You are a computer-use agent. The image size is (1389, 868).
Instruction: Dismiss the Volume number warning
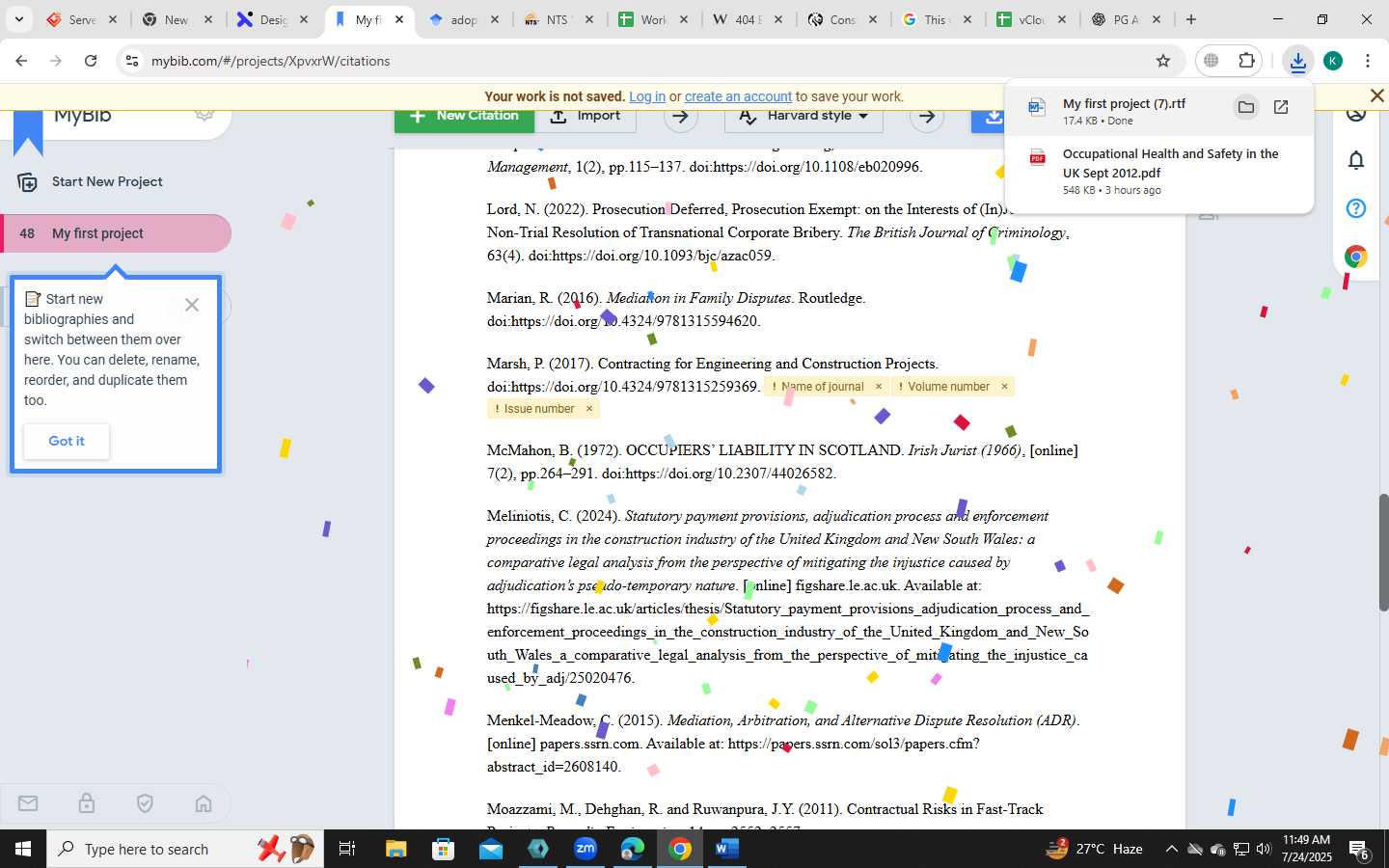[1004, 386]
